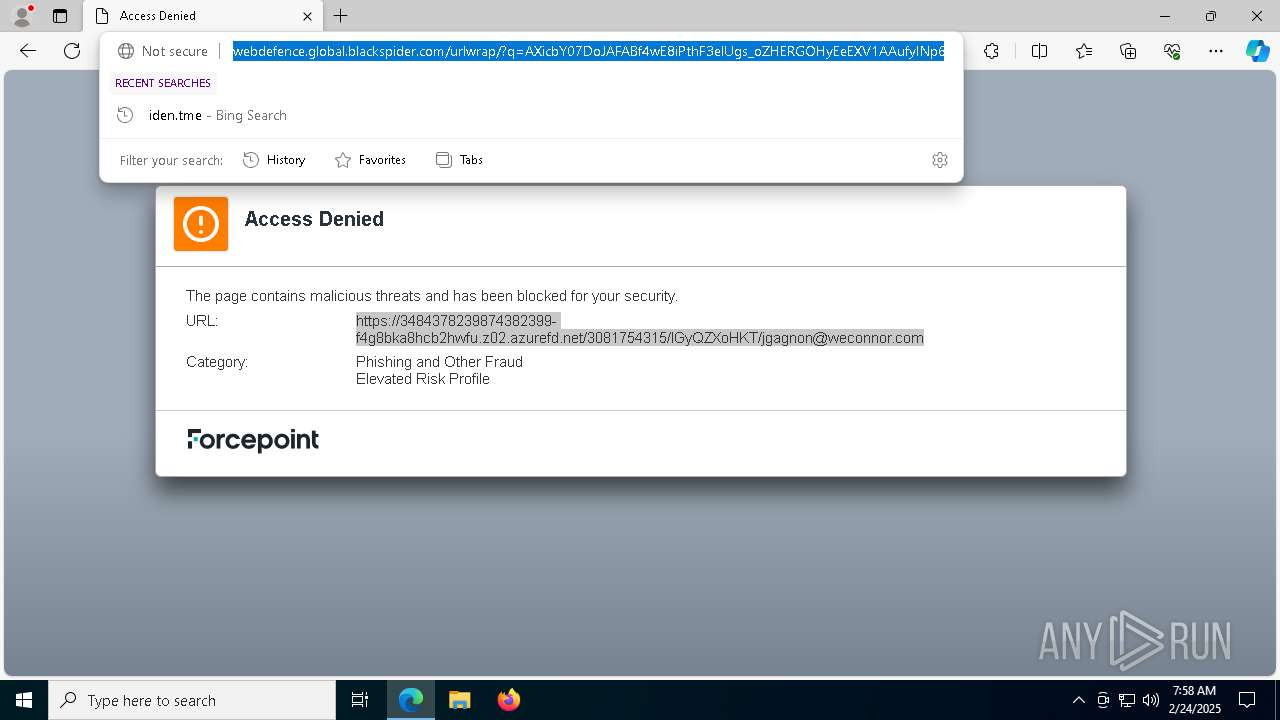This screenshot has height=720, width=1280.
Task: Click the Forcepoint logo
Action: coord(253,440)
